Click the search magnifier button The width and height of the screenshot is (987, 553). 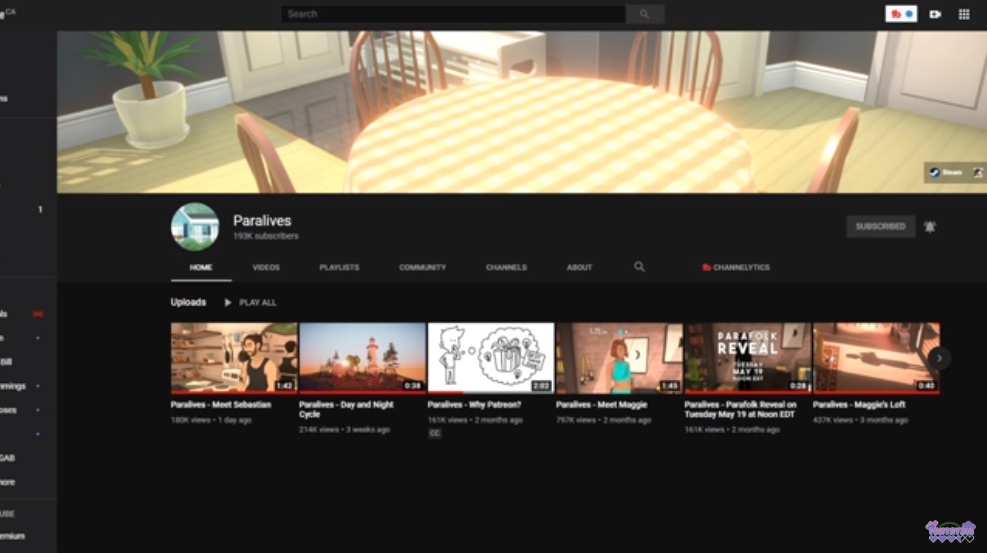tap(645, 14)
